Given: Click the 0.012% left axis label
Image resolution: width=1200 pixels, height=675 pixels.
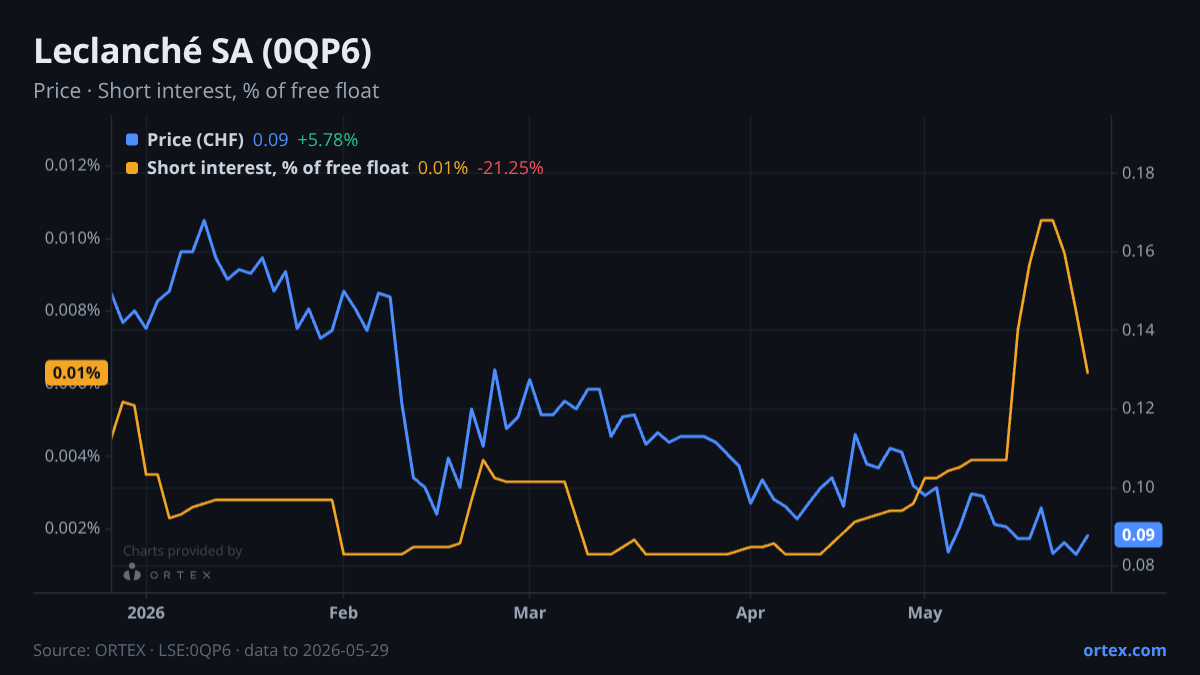Looking at the screenshot, I should coord(72,165).
